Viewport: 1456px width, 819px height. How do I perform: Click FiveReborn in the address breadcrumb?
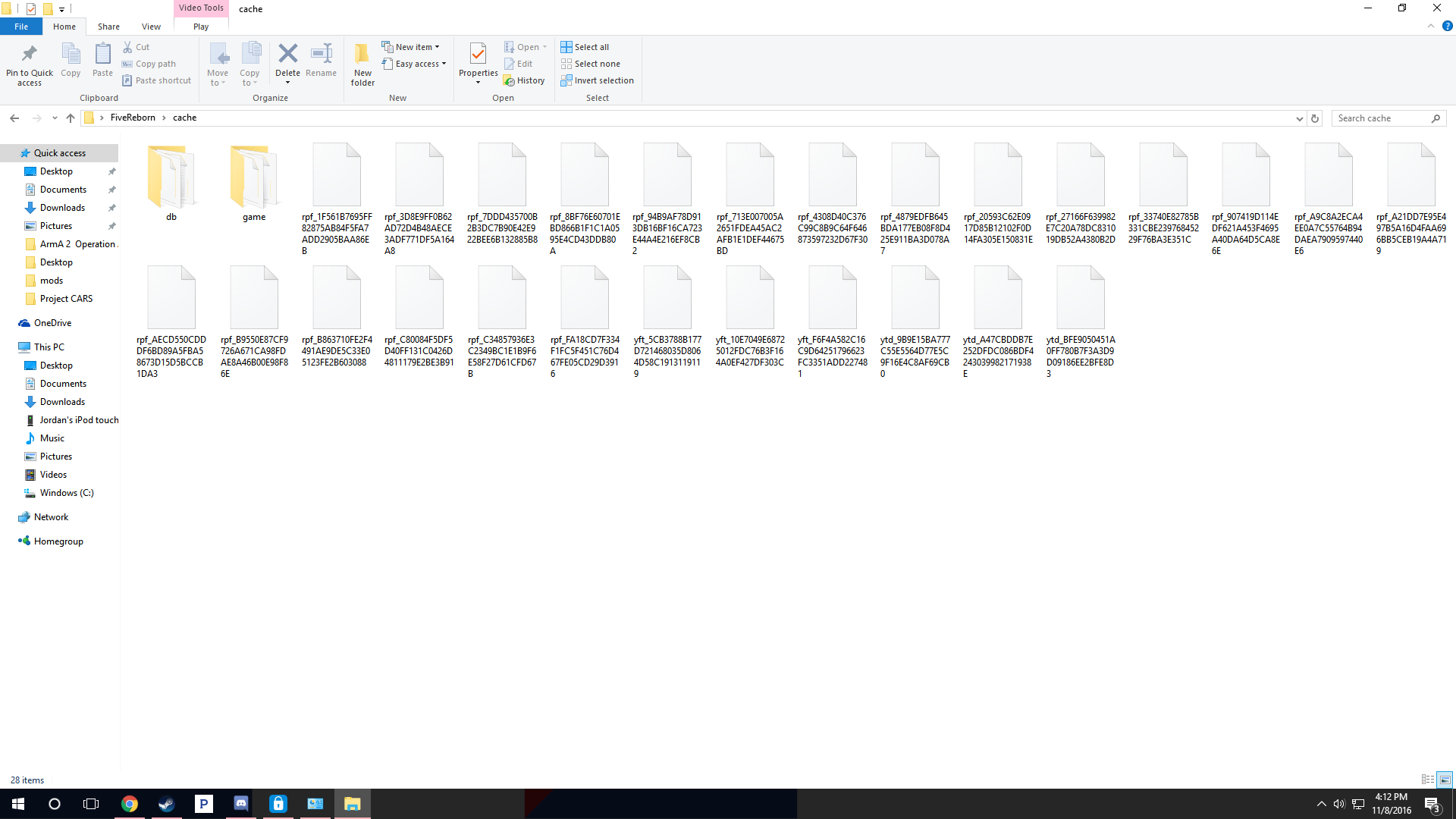133,118
